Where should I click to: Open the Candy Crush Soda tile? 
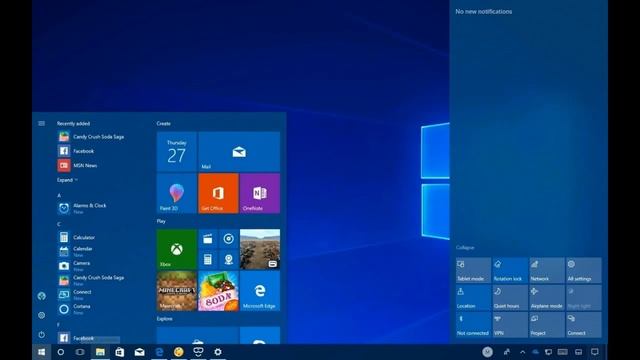pyautogui.click(x=218, y=291)
